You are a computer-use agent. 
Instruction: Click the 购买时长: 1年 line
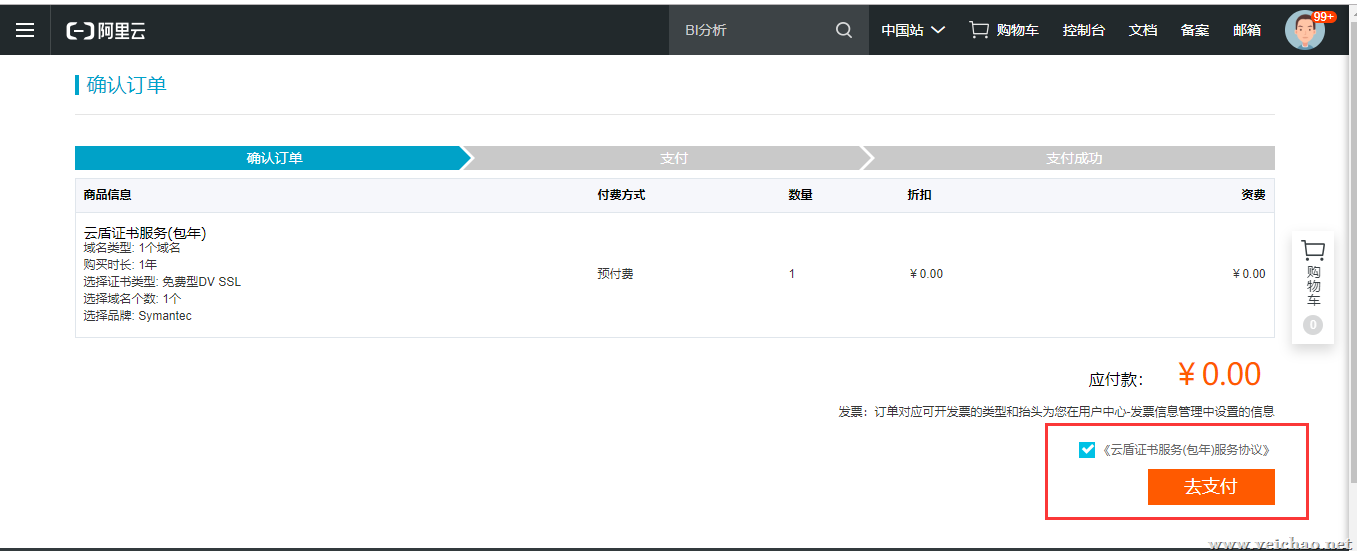tap(120, 265)
